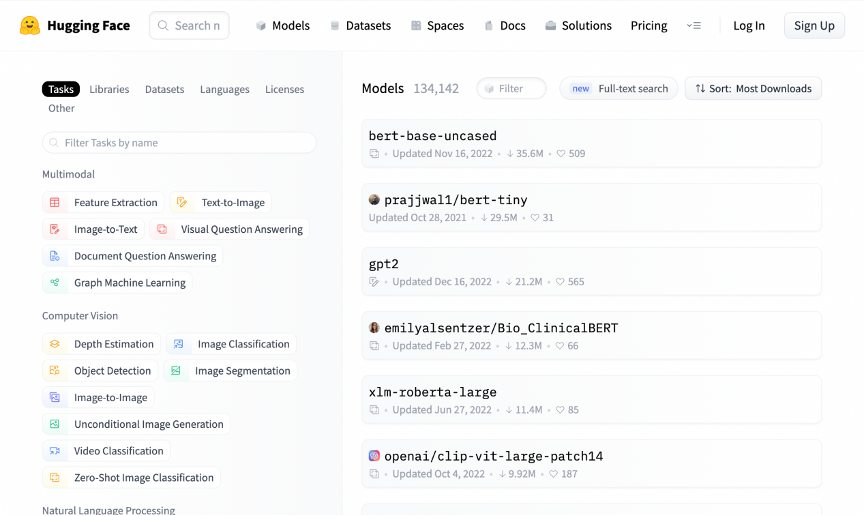Open openai/clip-vit-large-patch14 model
Viewport: 864px width, 516px height.
pos(591,464)
